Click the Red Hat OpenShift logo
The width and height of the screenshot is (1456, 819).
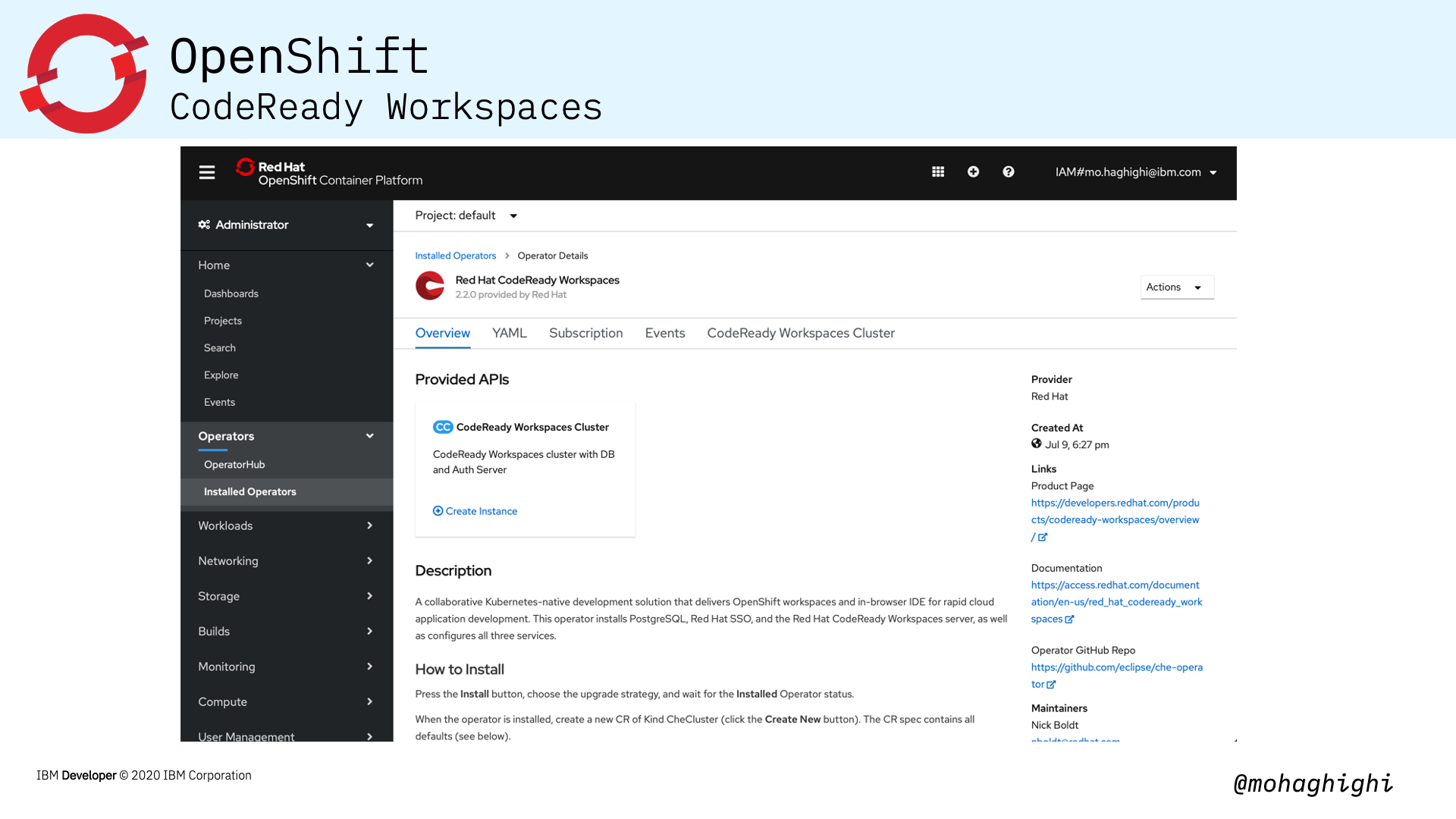(x=328, y=173)
